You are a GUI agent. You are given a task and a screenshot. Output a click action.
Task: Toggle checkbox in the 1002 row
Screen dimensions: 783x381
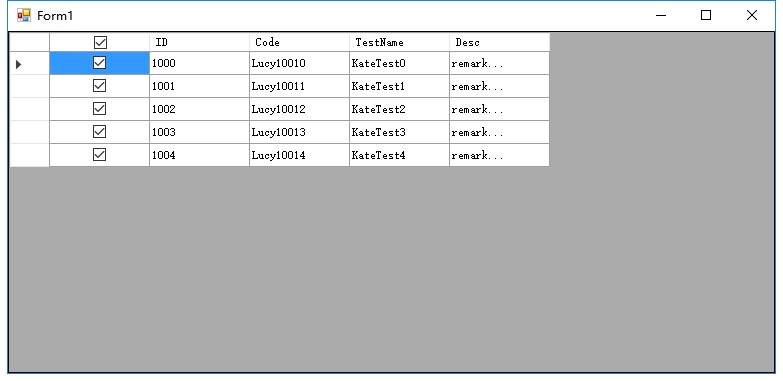tap(99, 108)
